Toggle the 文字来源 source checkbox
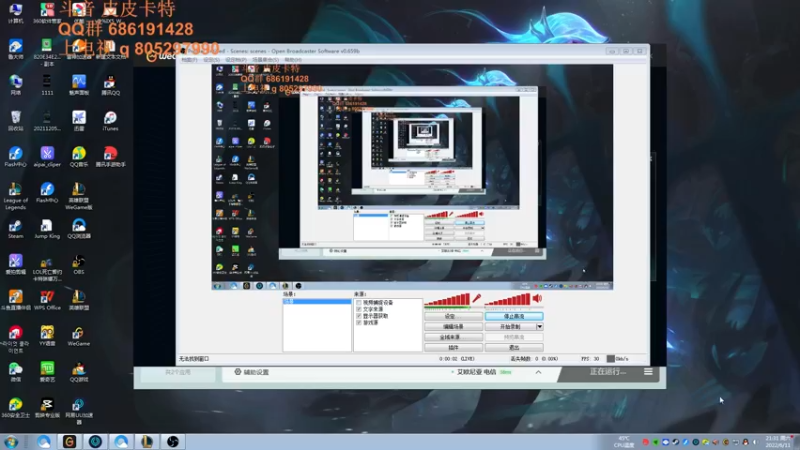This screenshot has height=450, width=800. [x=359, y=309]
